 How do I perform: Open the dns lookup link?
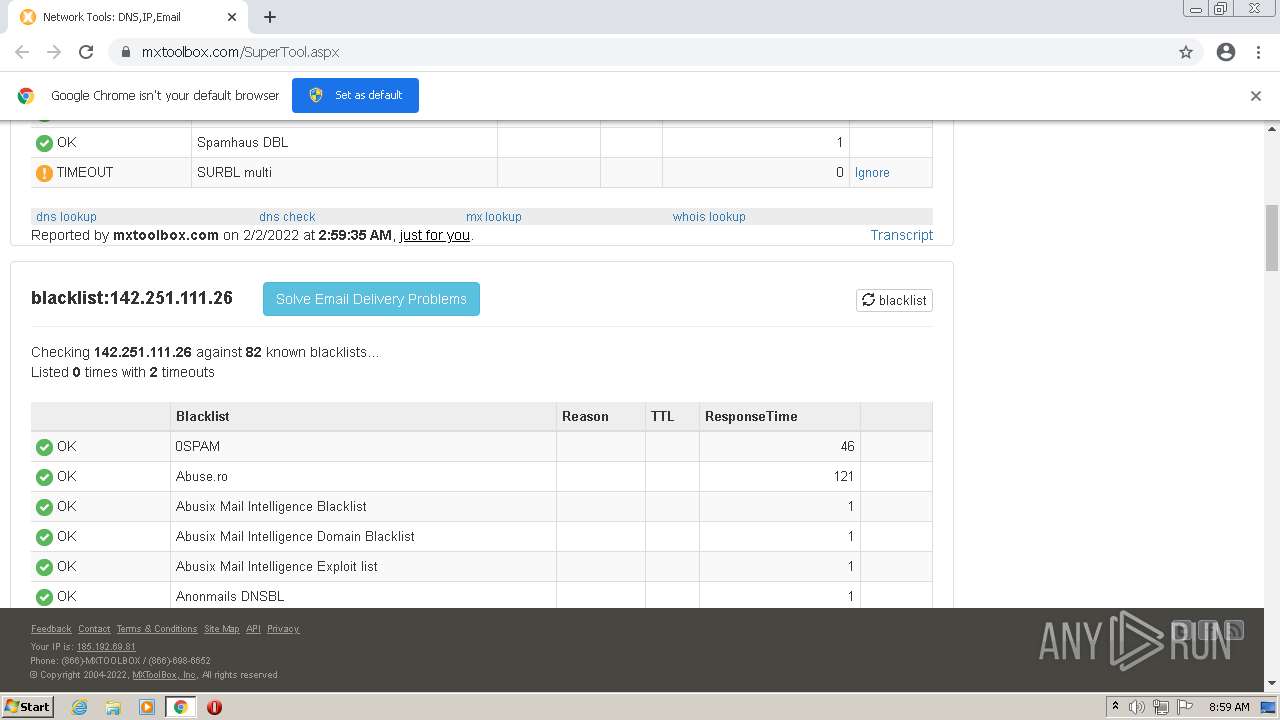(66, 216)
